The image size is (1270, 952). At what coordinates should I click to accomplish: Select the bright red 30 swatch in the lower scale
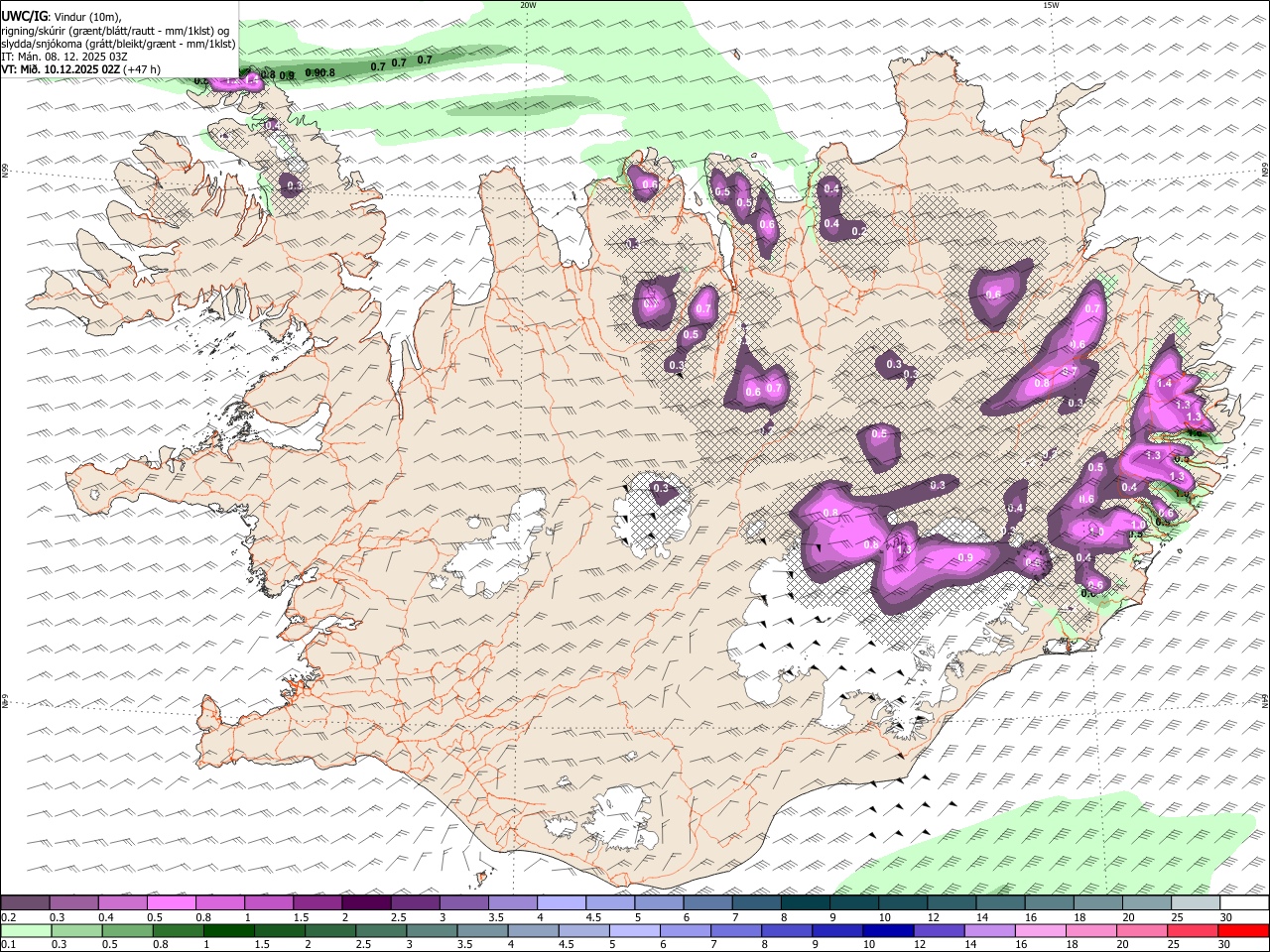pyautogui.click(x=1244, y=931)
